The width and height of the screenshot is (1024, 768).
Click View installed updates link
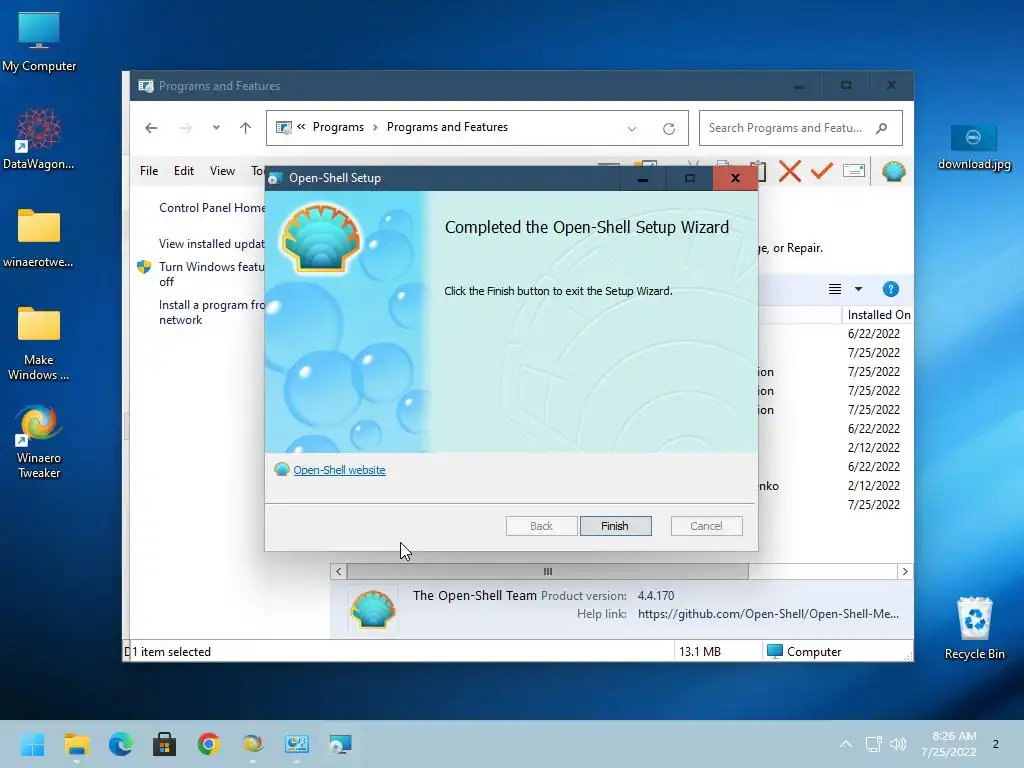(x=212, y=244)
